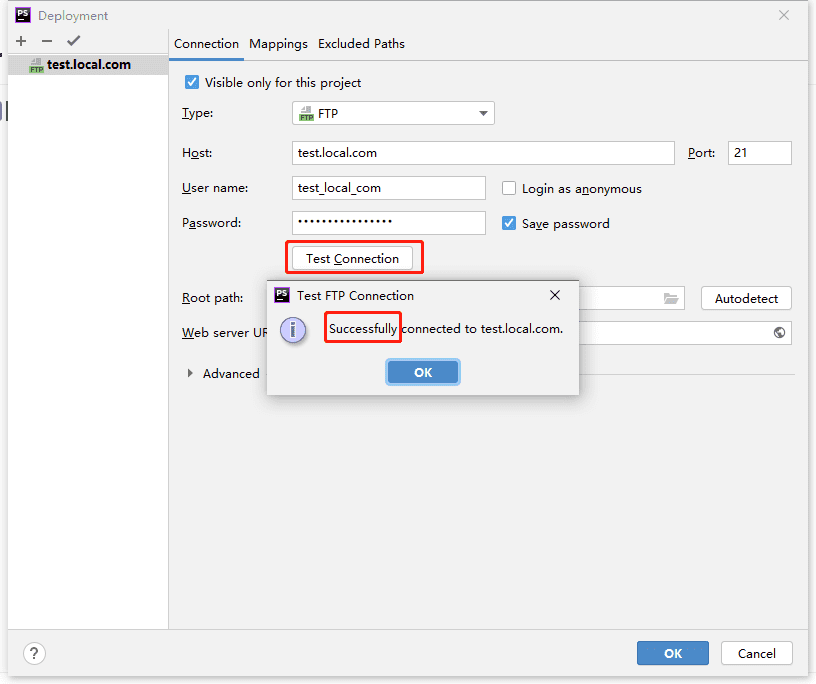Enable Login as anonymous checkbox
The height and width of the screenshot is (684, 816).
(508, 188)
